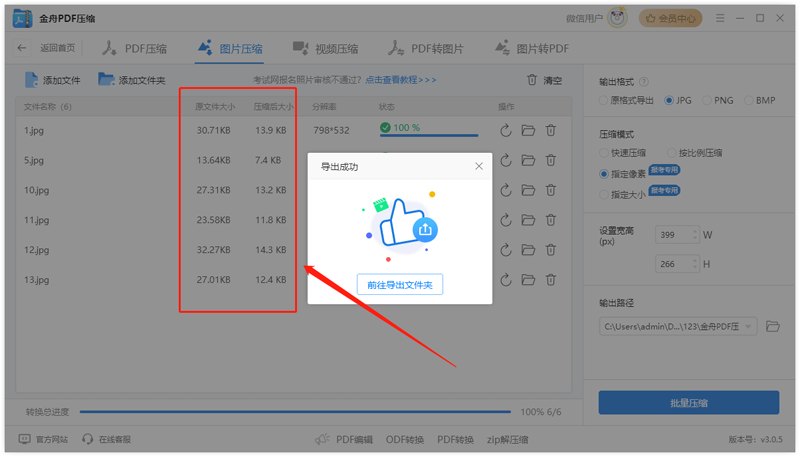
Task: Select 原格式导出 output format
Action: (627, 100)
